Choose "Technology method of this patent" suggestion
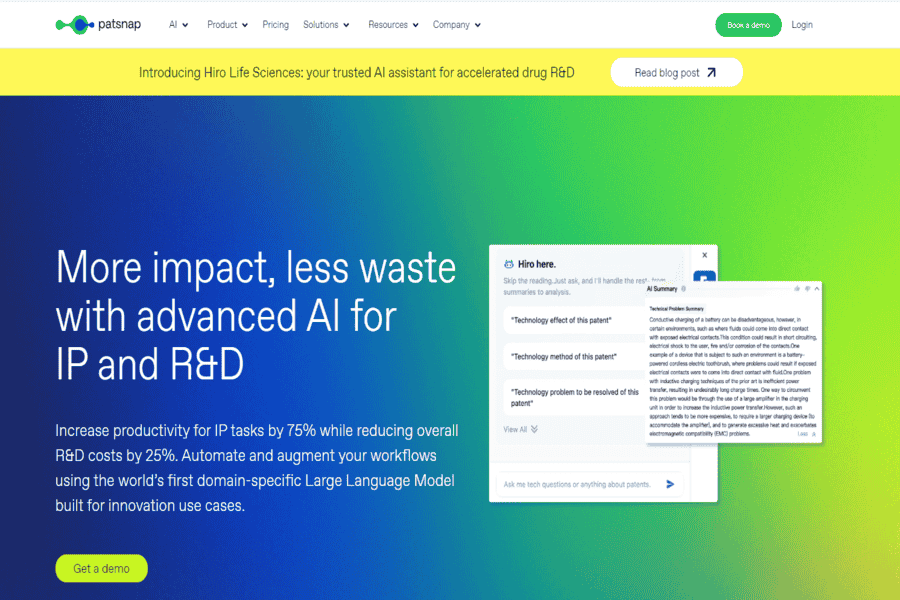The image size is (900, 600). click(574, 357)
